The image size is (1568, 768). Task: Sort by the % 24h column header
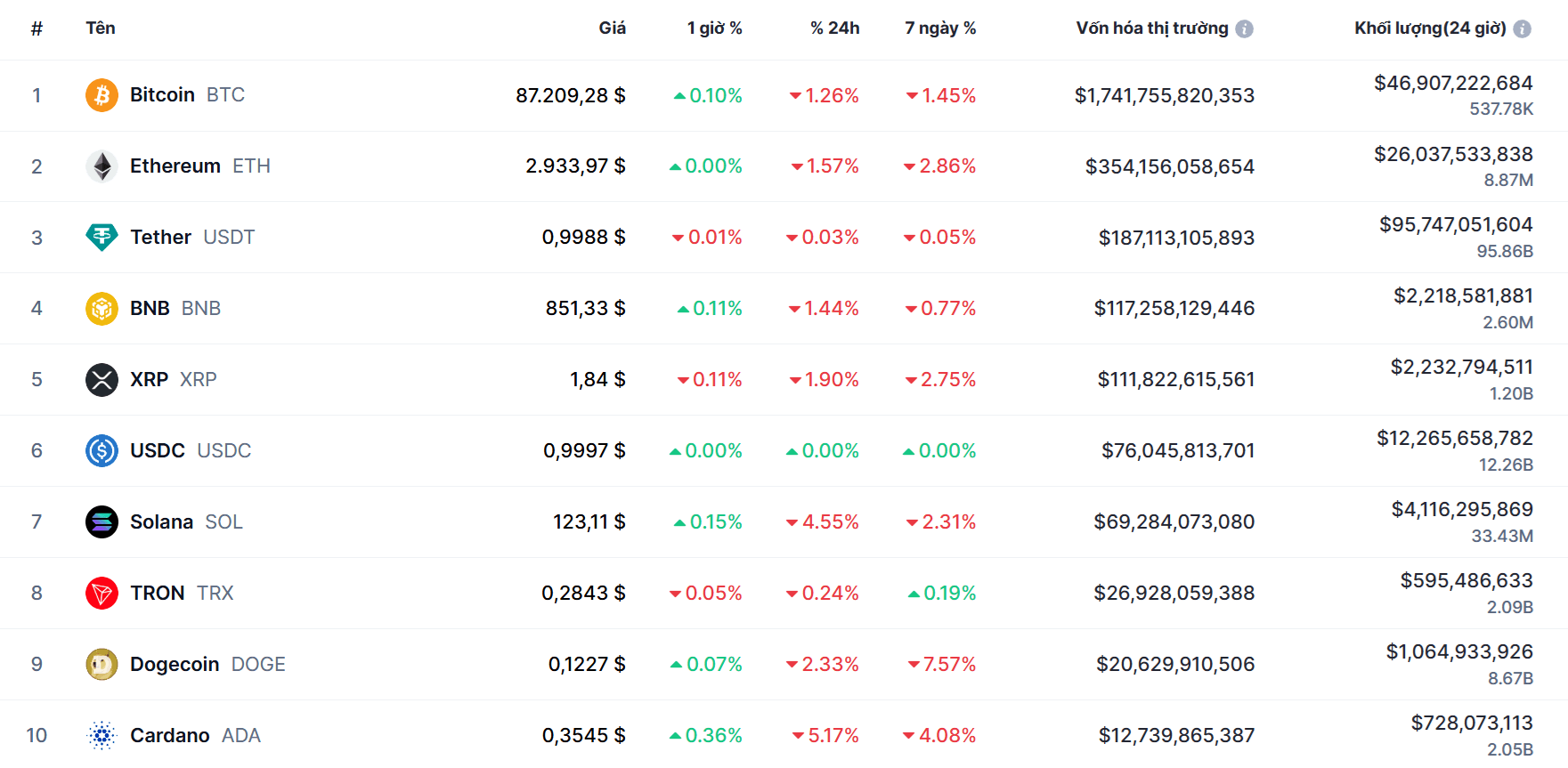coord(834,28)
